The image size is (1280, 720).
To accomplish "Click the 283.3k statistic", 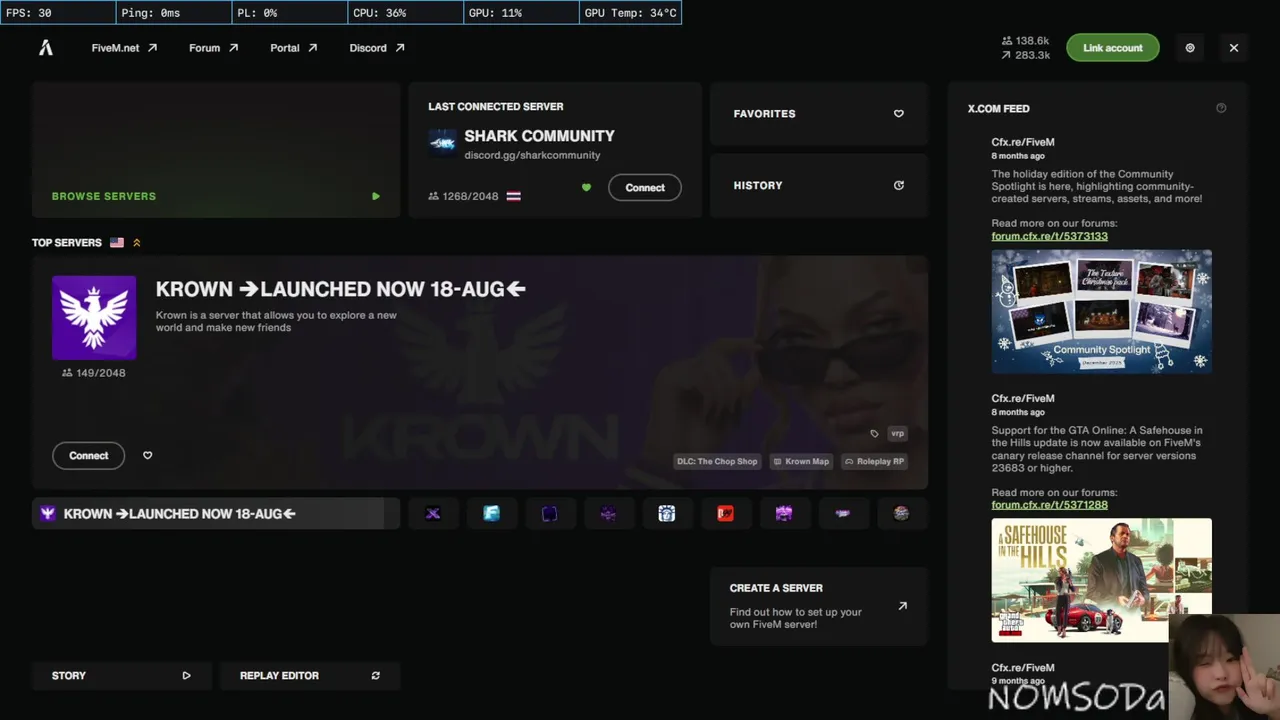I will (1032, 56).
